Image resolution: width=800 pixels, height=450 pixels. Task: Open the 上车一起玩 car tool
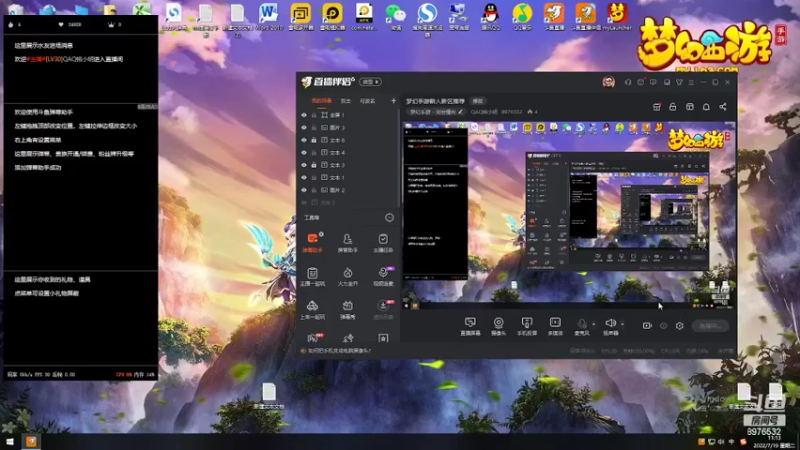(x=312, y=309)
